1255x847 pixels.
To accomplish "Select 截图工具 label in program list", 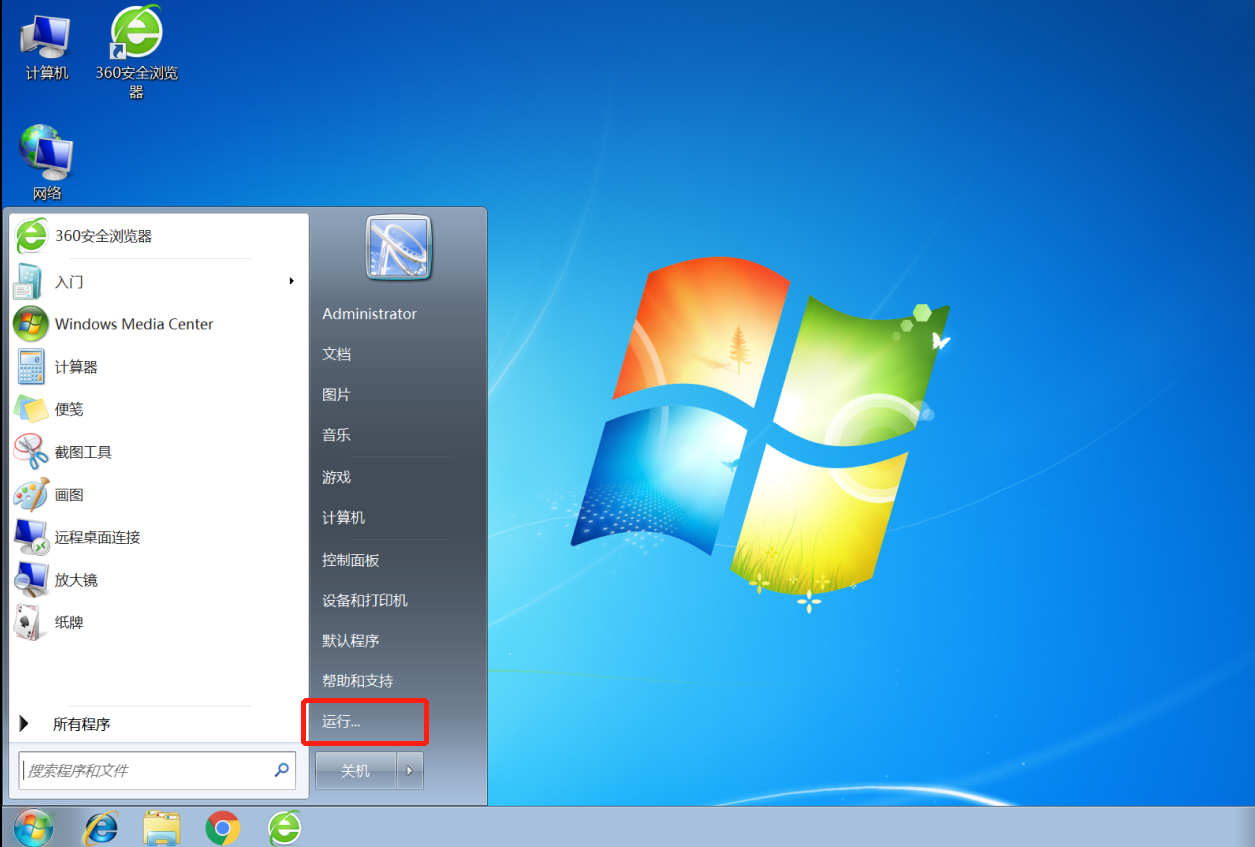I will pyautogui.click(x=83, y=452).
